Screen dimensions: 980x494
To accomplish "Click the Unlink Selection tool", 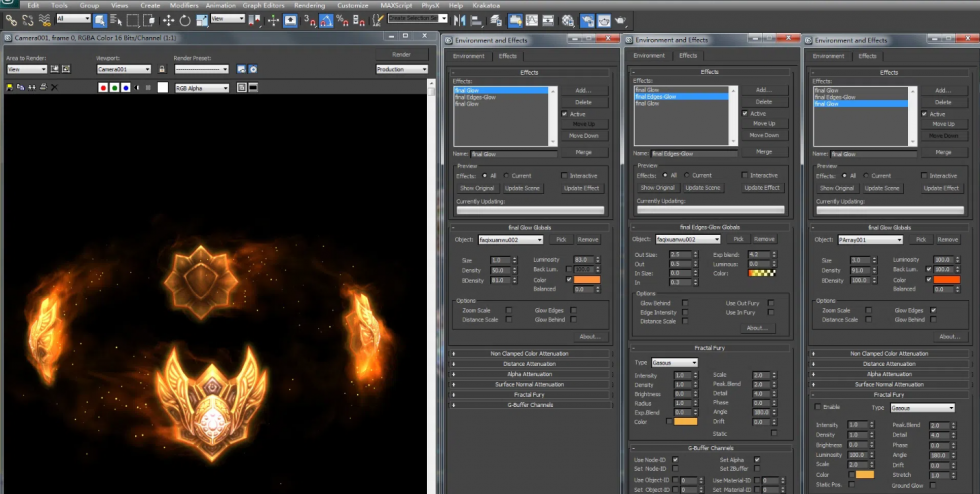I will pos(28,20).
